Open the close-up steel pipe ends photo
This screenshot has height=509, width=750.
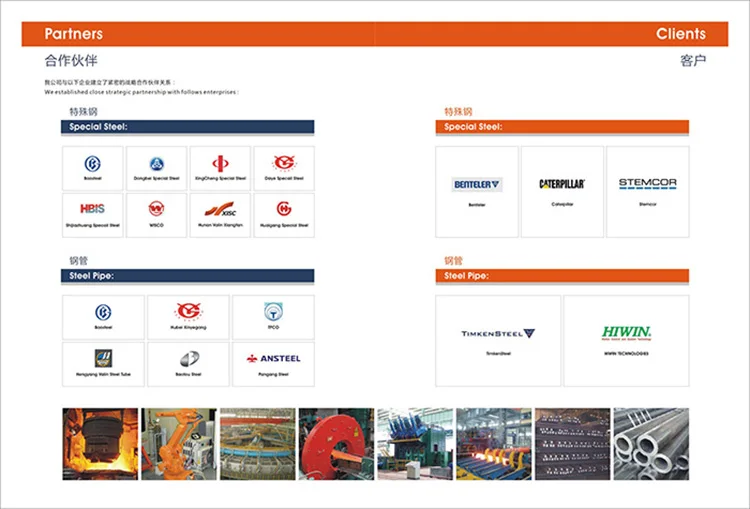point(651,444)
